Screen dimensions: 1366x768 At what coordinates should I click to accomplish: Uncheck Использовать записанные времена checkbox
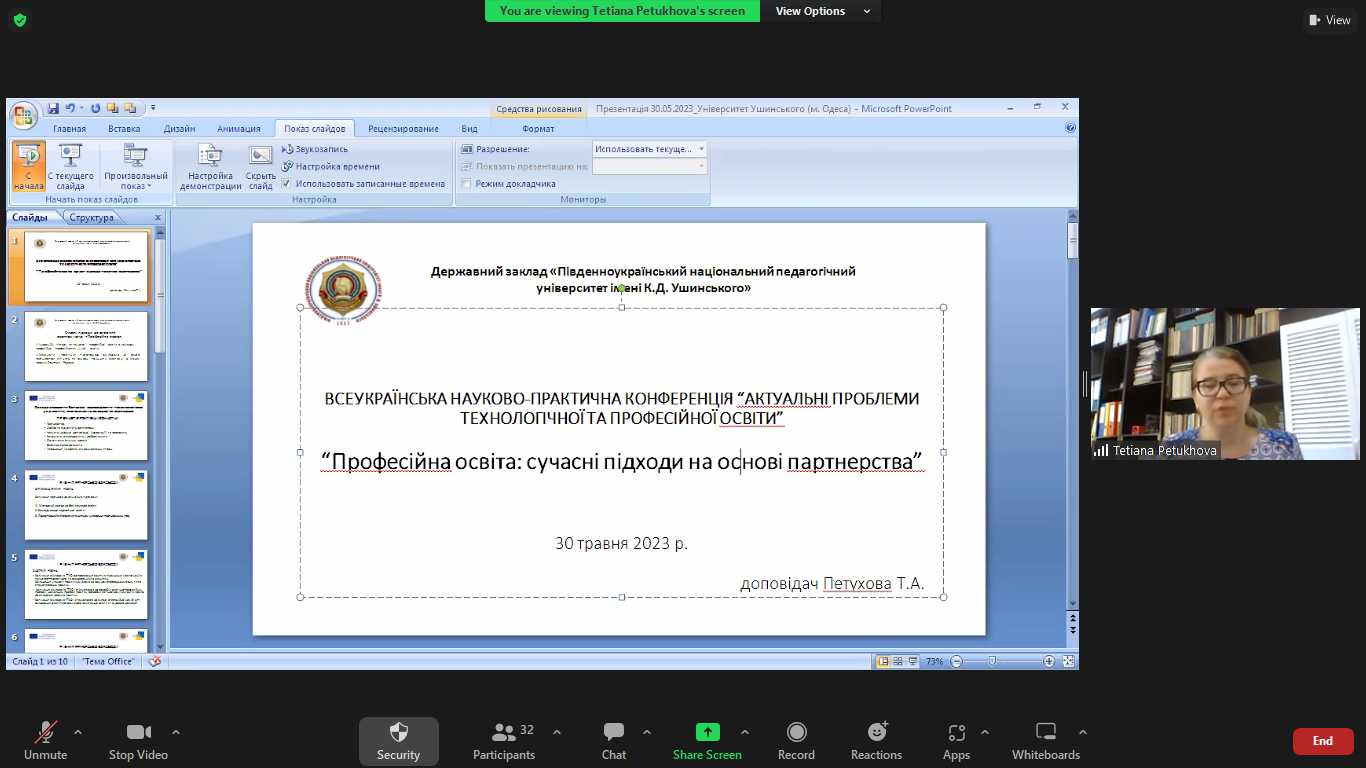[286, 184]
